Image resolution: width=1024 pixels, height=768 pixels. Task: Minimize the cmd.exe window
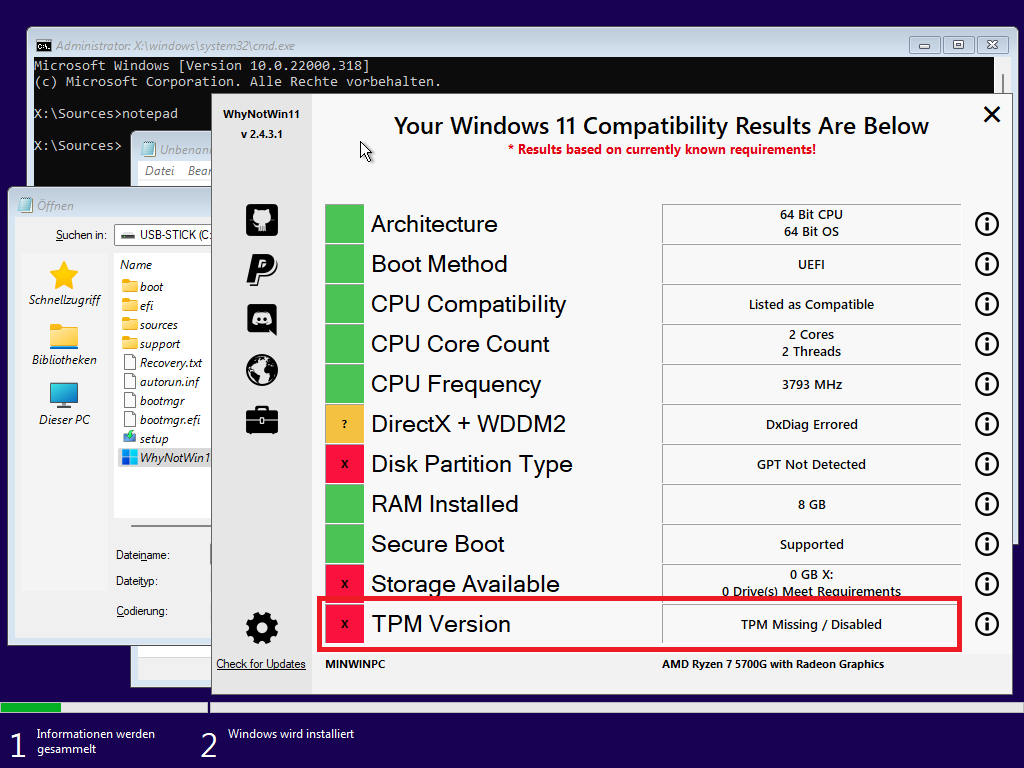coord(924,45)
